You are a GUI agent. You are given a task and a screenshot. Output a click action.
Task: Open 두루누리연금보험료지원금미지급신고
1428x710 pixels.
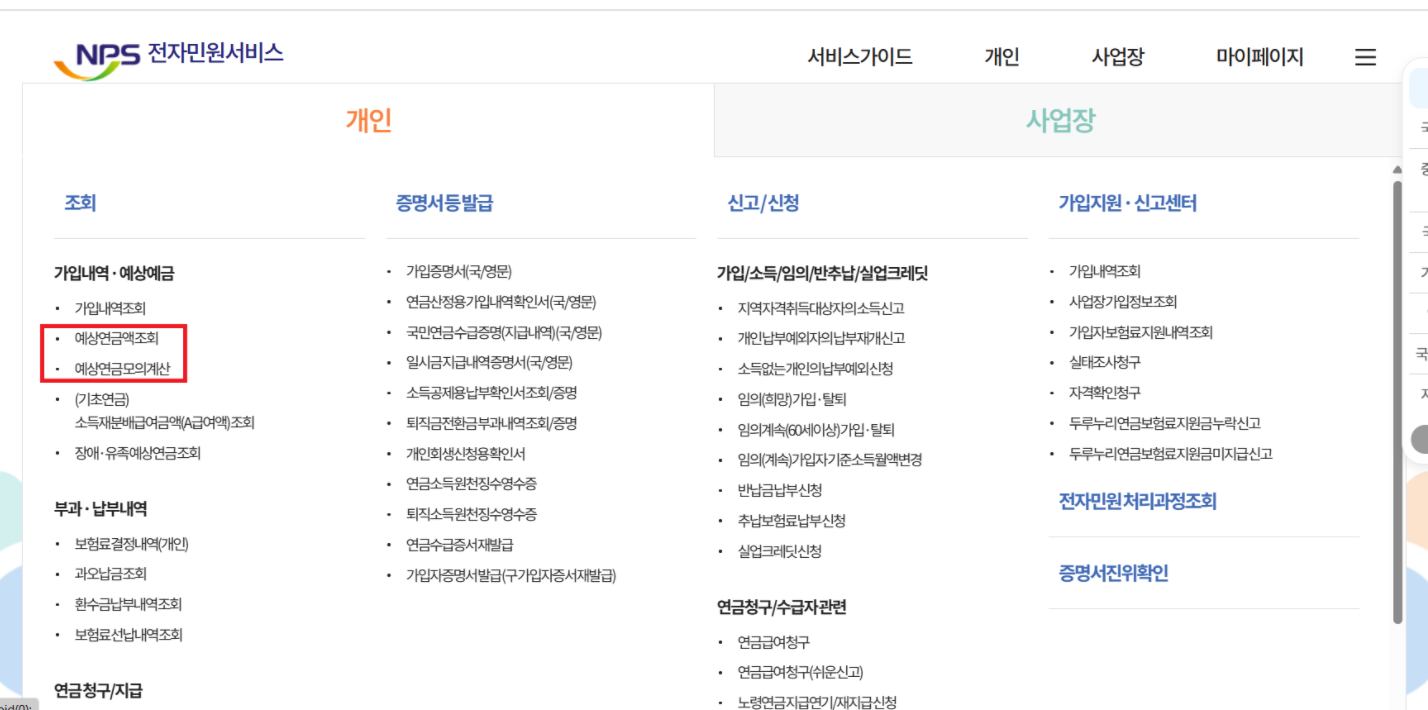pyautogui.click(x=1171, y=454)
